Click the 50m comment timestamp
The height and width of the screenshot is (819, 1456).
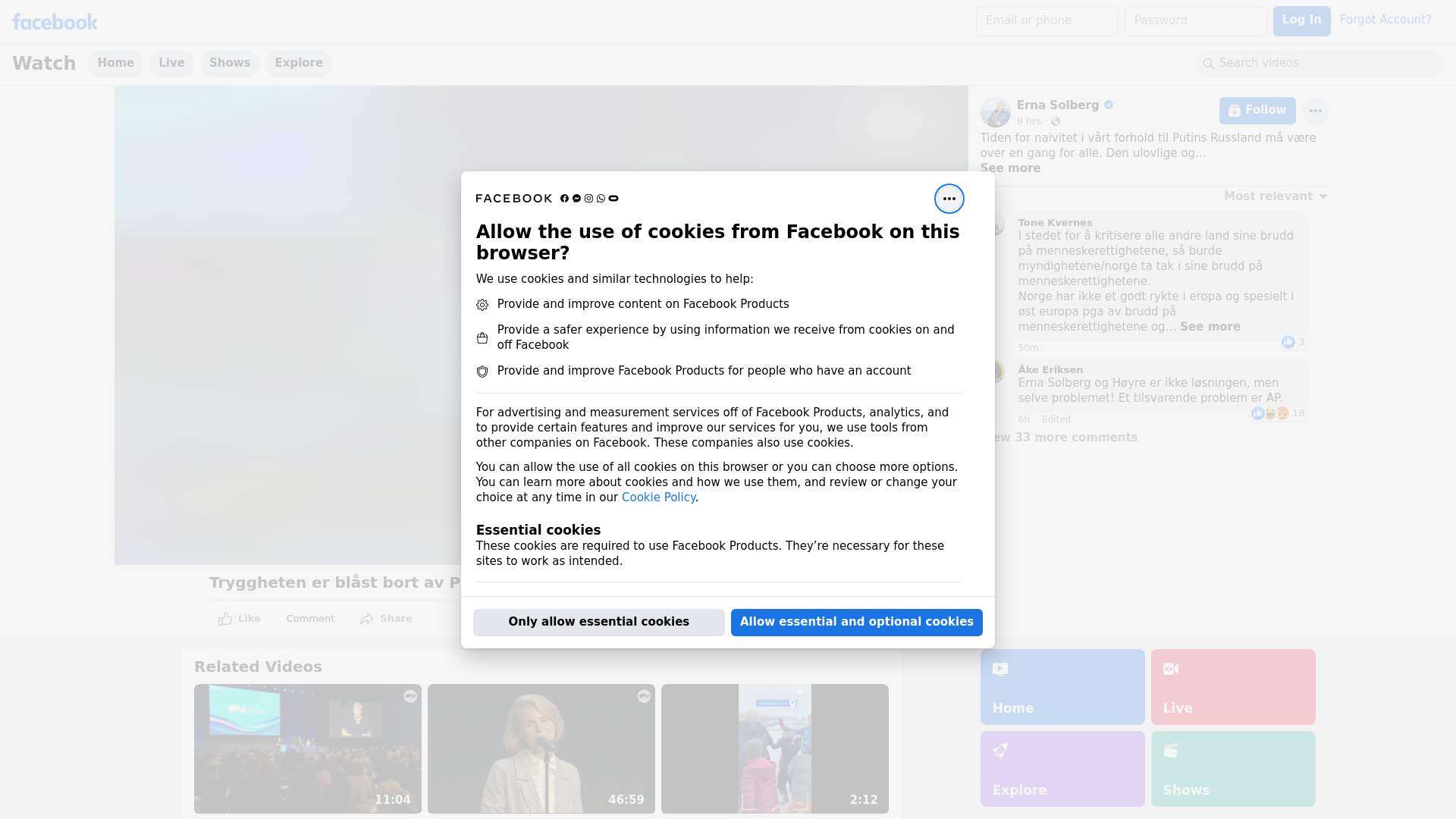tap(1028, 348)
